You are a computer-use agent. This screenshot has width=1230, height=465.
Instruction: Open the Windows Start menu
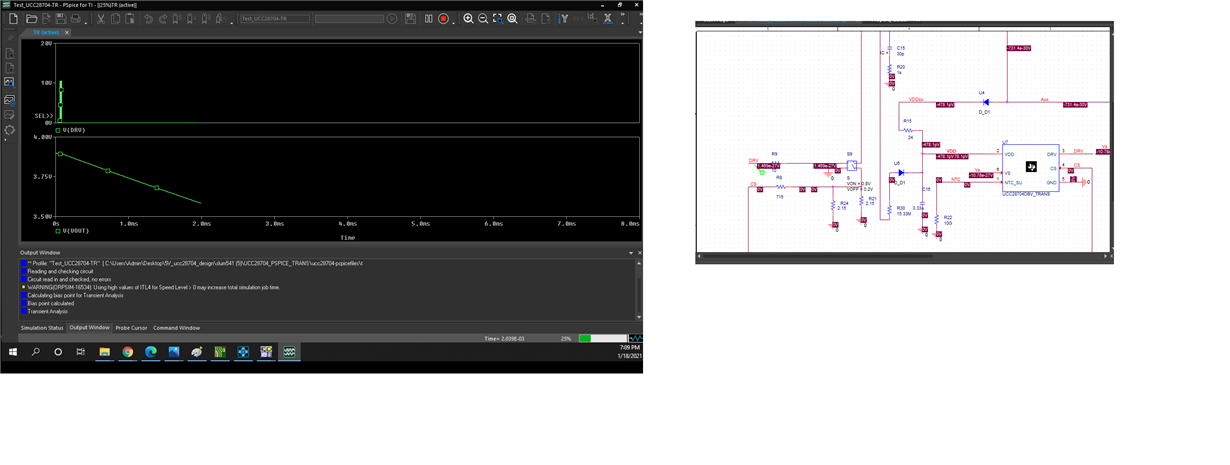point(14,352)
